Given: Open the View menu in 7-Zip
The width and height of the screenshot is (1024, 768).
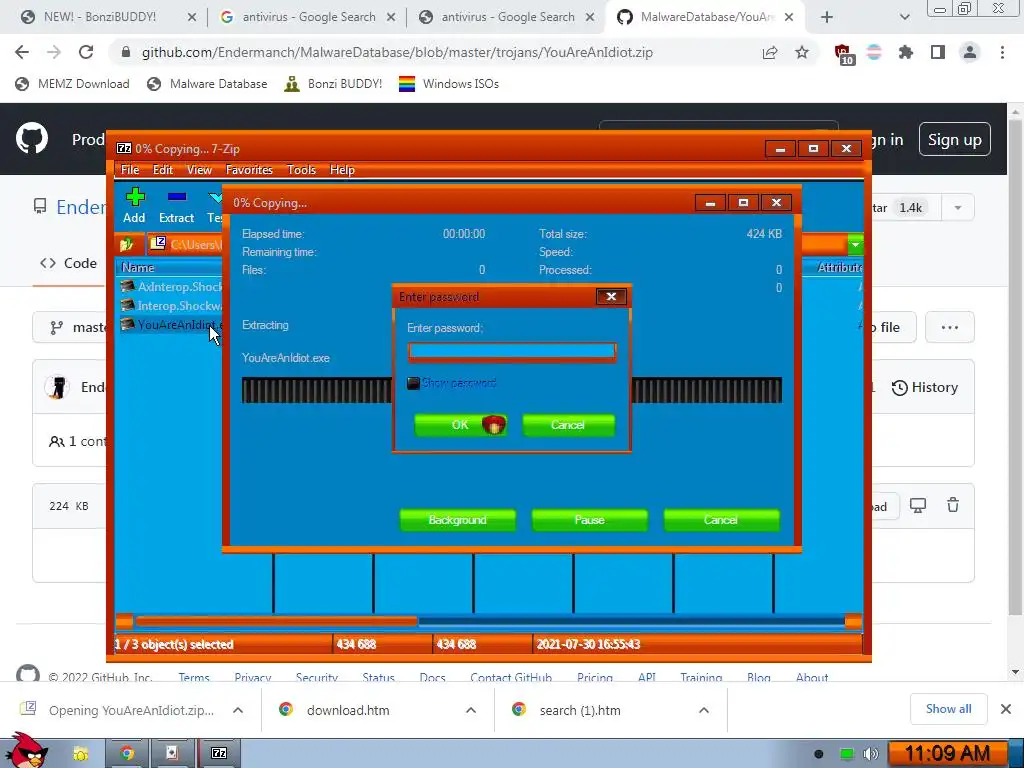Looking at the screenshot, I should pos(199,170).
